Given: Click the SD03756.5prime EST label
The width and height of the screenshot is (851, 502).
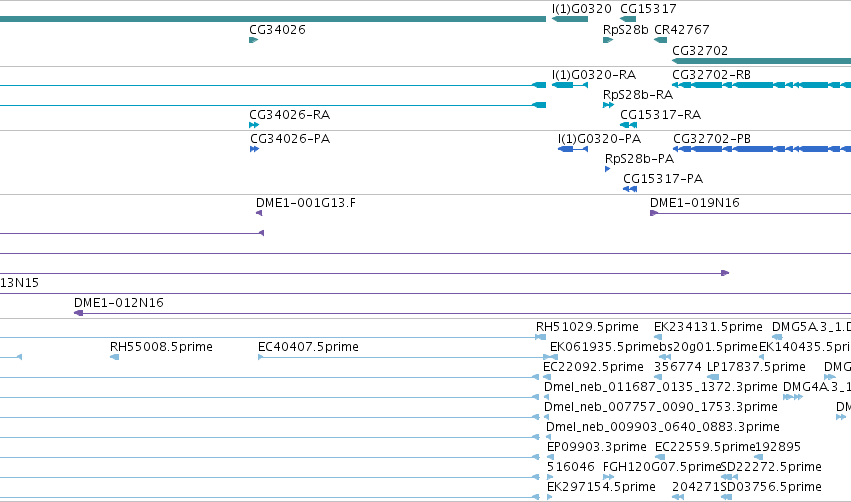Looking at the screenshot, I should pos(771,487).
